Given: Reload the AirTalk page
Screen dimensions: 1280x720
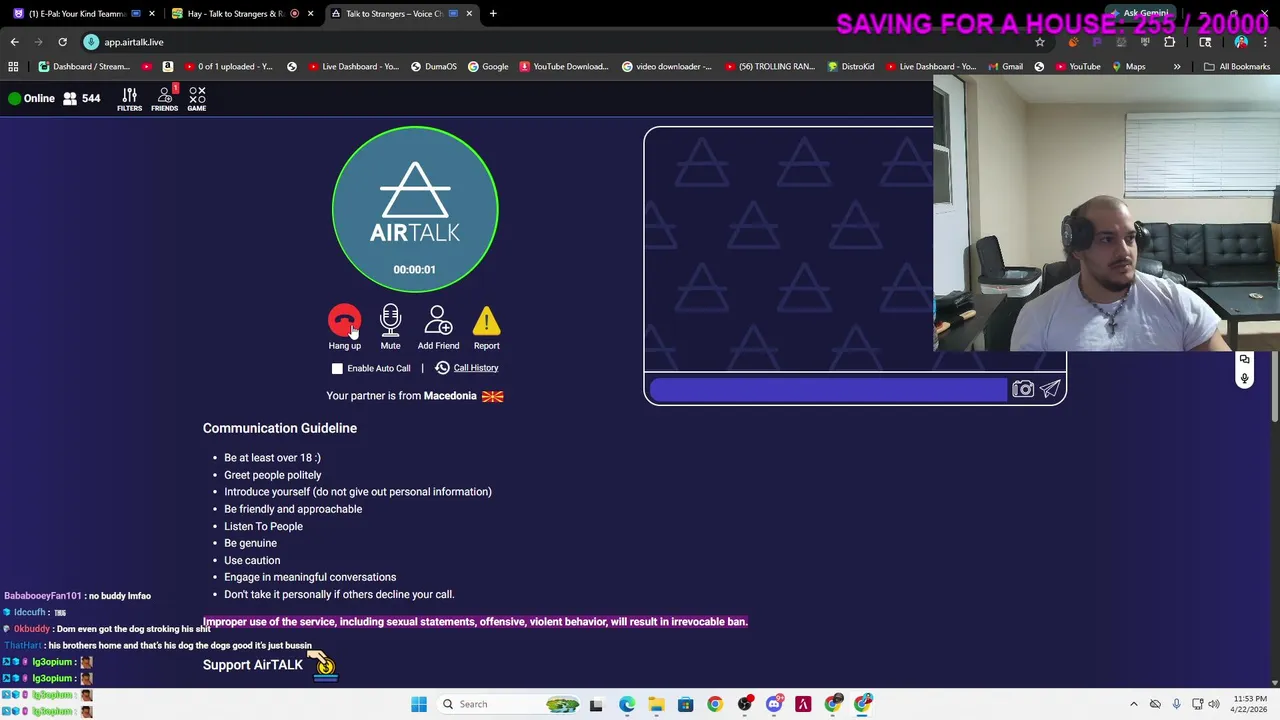Looking at the screenshot, I should pyautogui.click(x=62, y=42).
